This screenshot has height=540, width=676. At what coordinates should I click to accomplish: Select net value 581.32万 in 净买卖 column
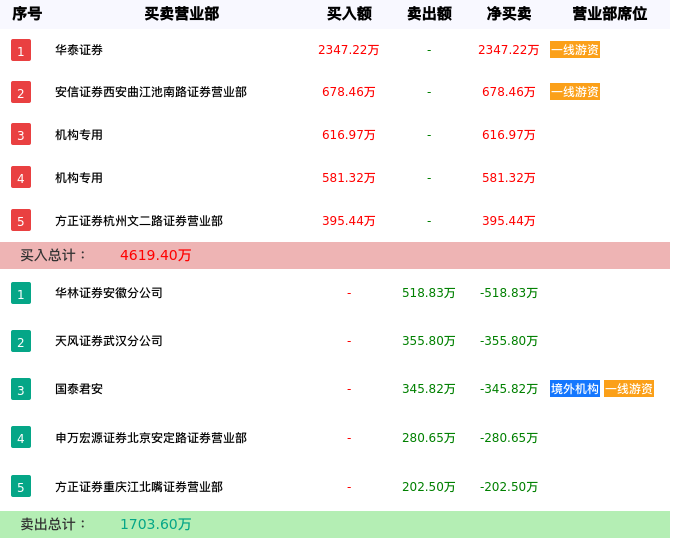tap(509, 178)
